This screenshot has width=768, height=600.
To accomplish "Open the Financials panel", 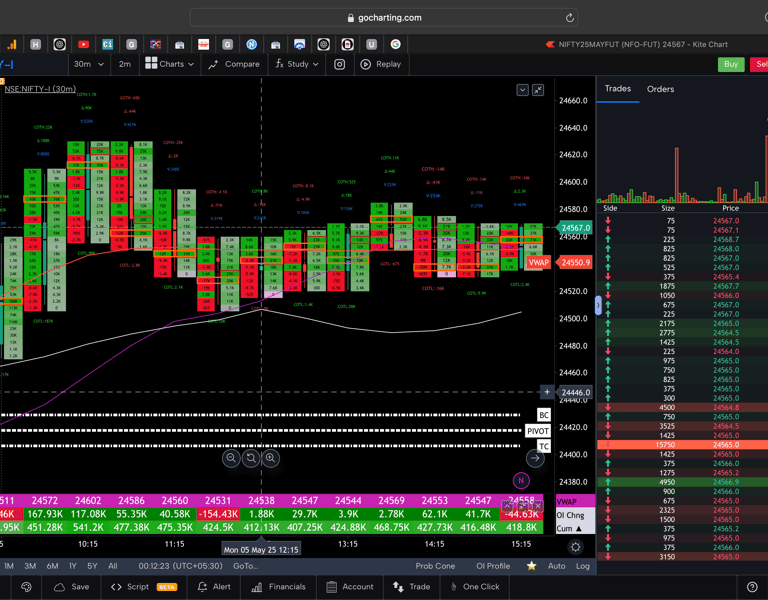I will [278, 587].
